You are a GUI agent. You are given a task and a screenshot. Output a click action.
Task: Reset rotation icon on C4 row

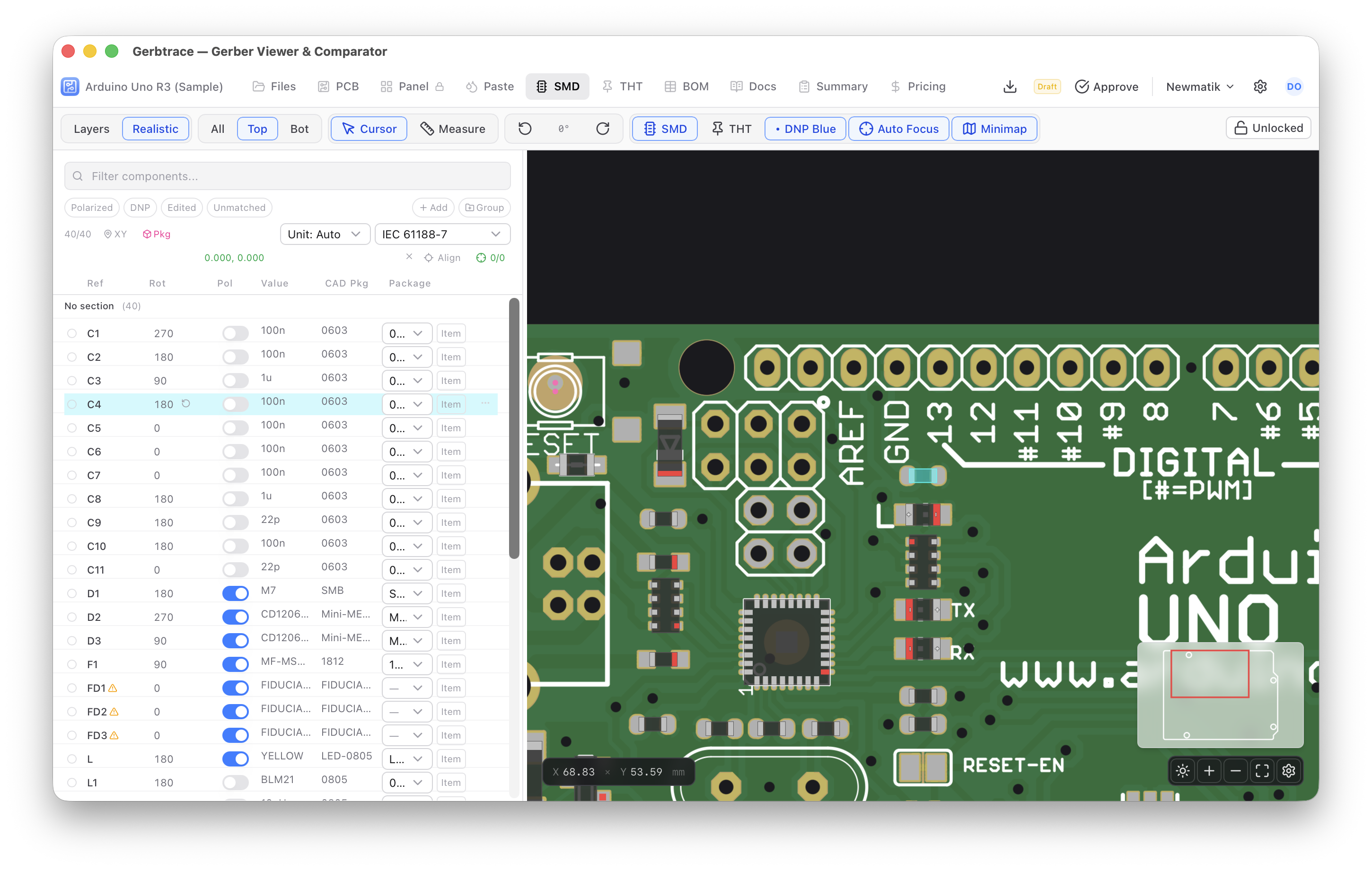pos(186,403)
